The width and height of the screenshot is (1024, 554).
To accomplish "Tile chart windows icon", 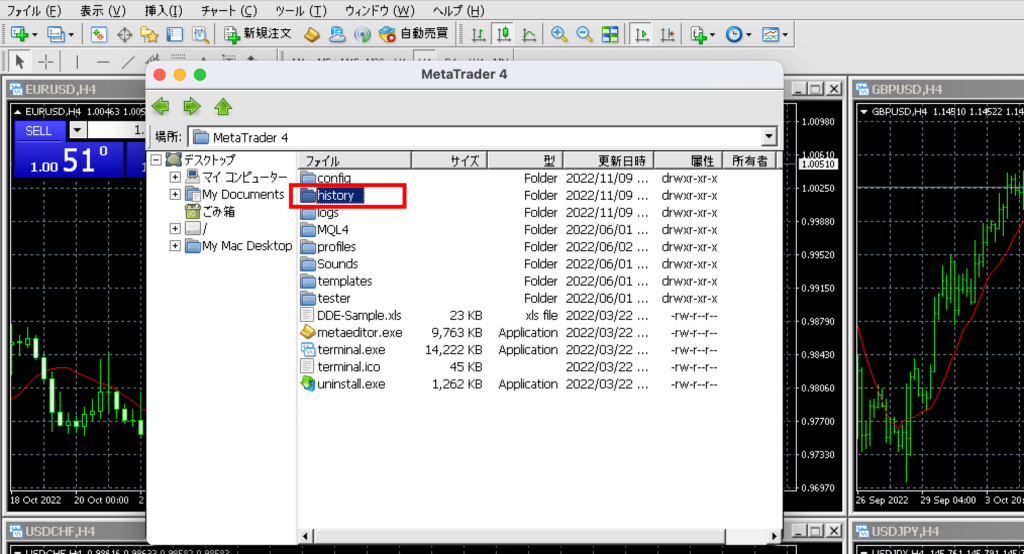I will (x=610, y=34).
